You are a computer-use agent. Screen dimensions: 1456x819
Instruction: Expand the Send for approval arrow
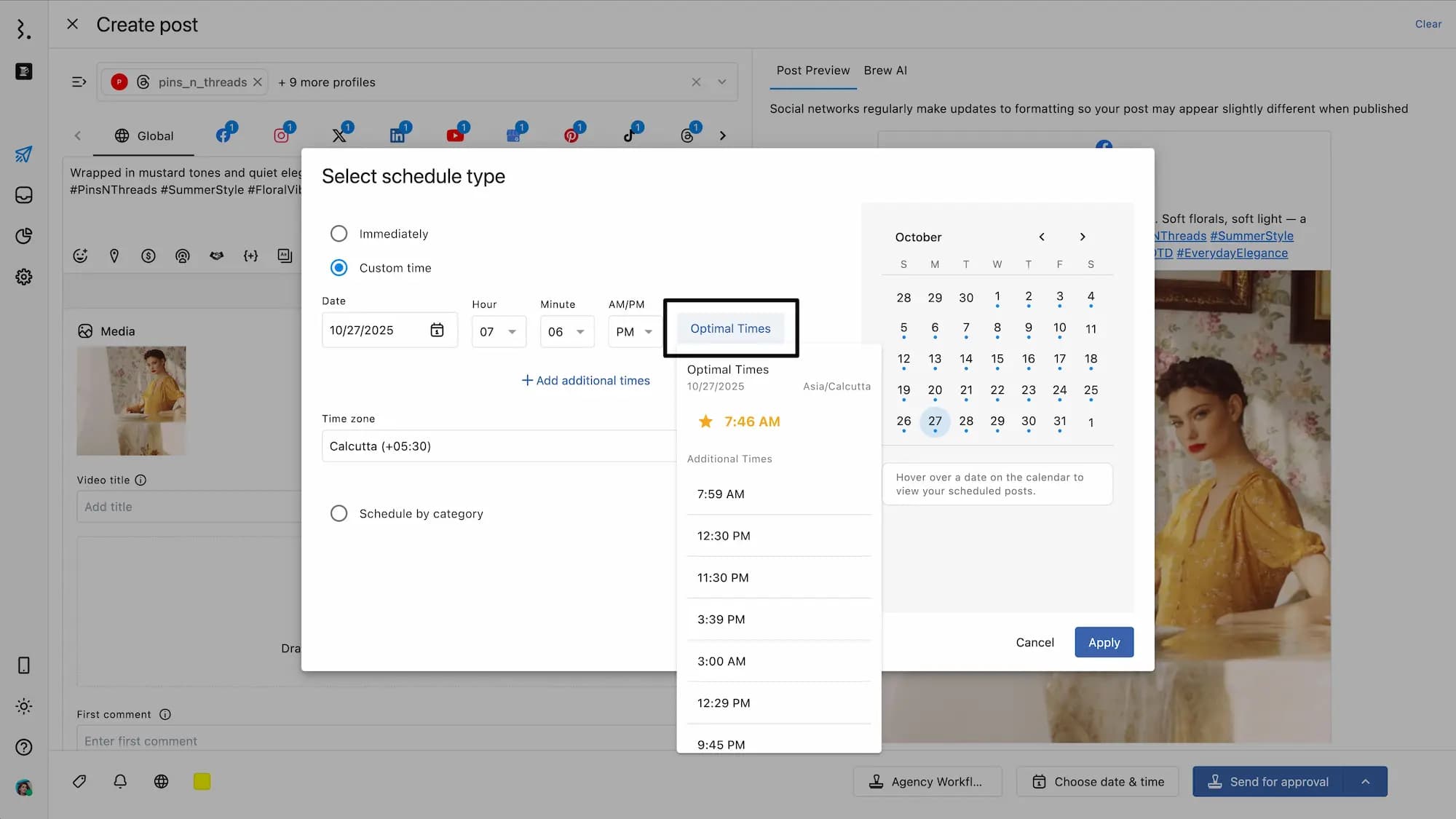point(1366,782)
